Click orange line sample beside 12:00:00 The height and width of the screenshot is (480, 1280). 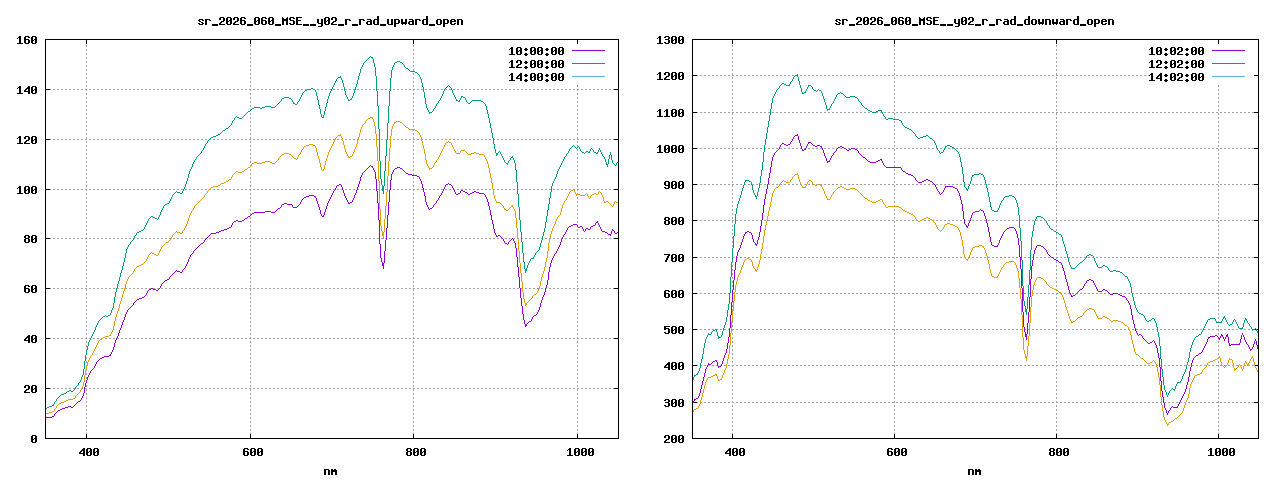click(589, 63)
